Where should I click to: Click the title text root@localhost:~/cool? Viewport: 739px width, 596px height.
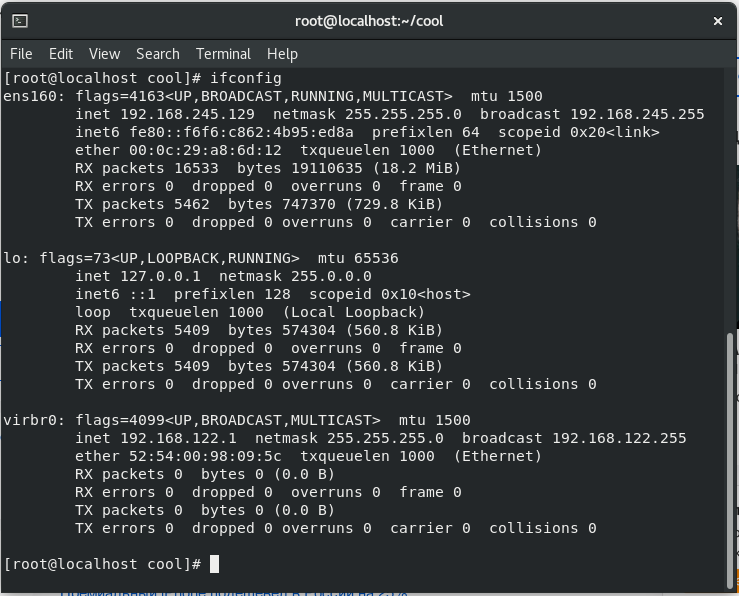(x=369, y=21)
